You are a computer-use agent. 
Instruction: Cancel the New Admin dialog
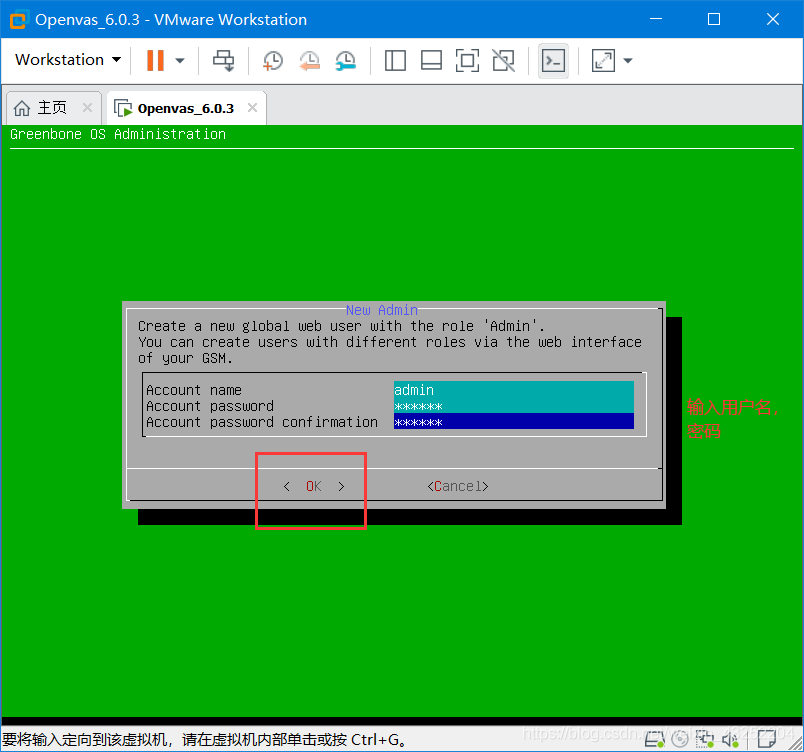(x=457, y=486)
